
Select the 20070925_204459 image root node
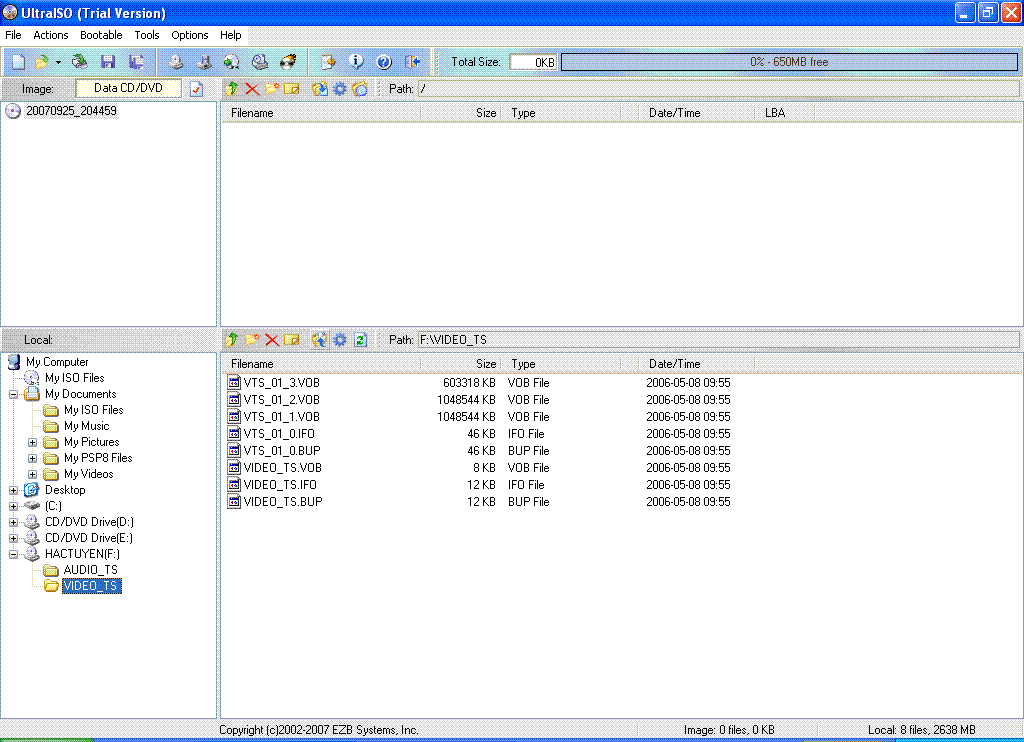point(71,110)
